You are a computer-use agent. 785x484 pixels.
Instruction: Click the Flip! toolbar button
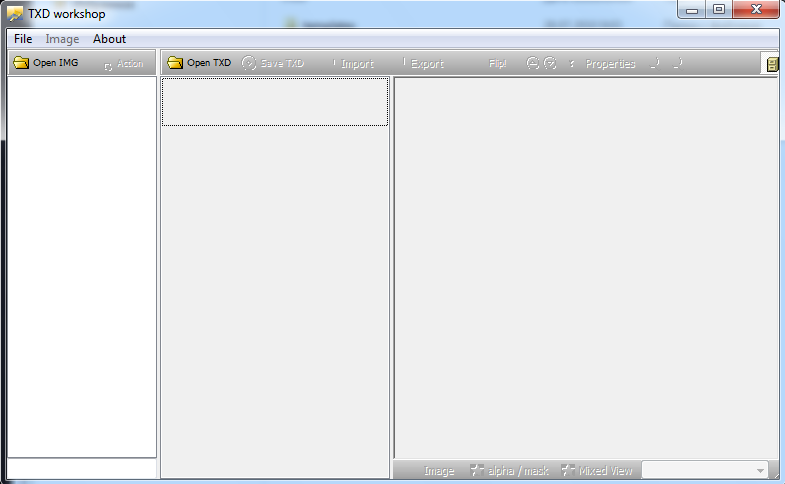[498, 64]
